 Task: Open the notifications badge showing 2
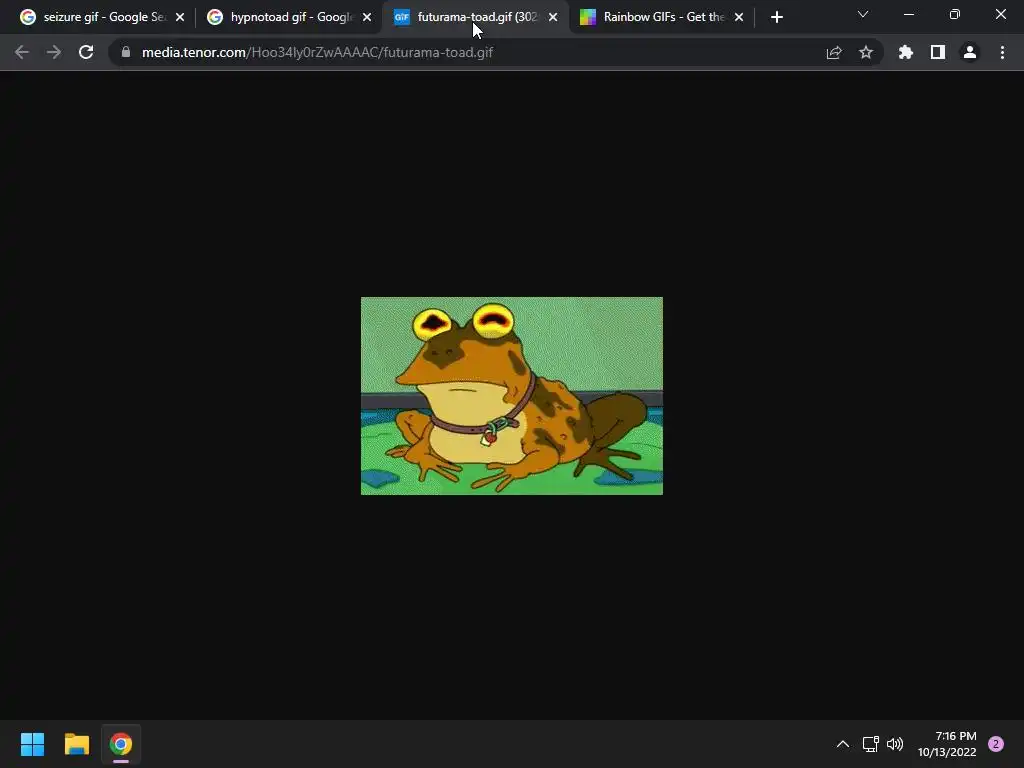coord(996,744)
